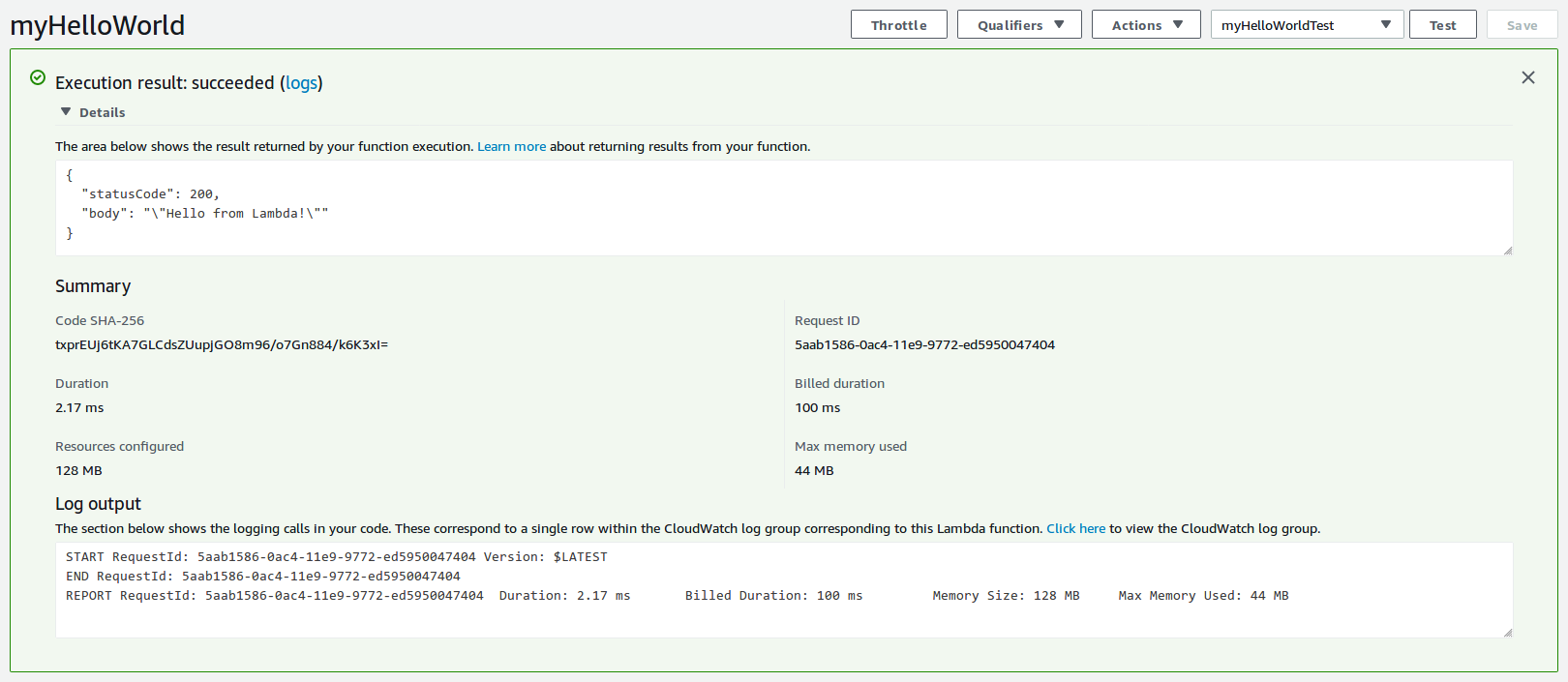Click the green success checkmark icon

coord(38,77)
